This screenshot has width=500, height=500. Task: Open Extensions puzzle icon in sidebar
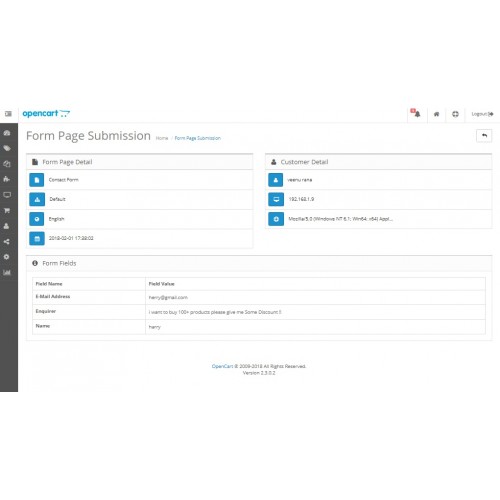(7, 179)
